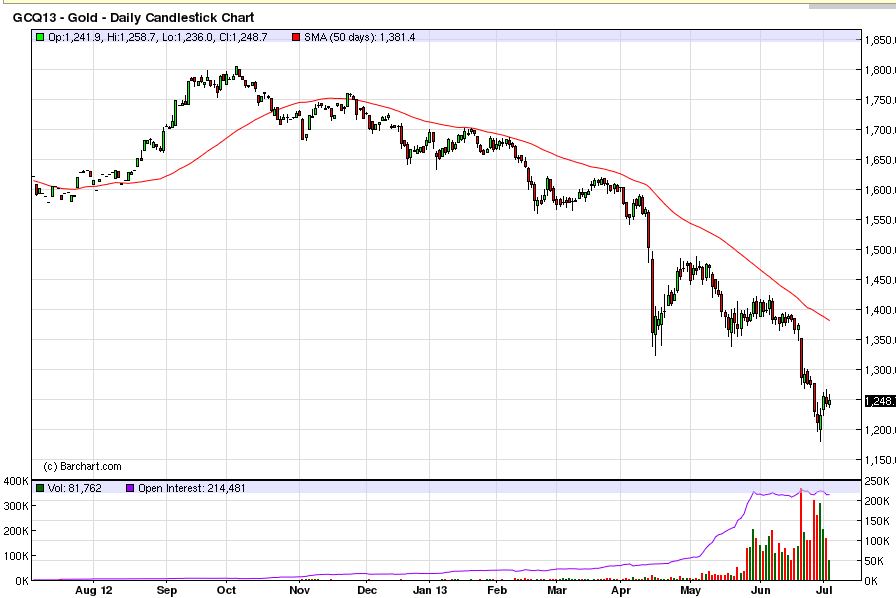Viewport: 896px width, 598px height.
Task: Click the purple Open Interest legend swatch
Action: pyautogui.click(x=129, y=488)
